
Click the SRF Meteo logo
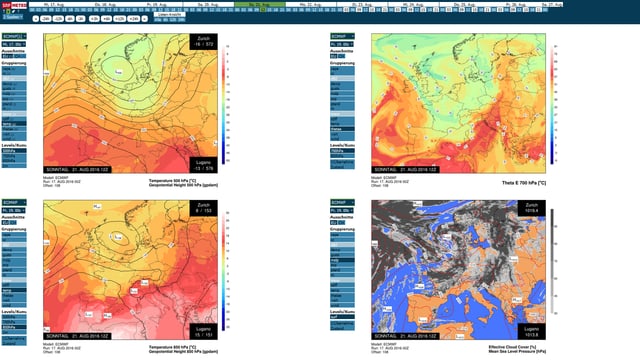click(x=14, y=5)
